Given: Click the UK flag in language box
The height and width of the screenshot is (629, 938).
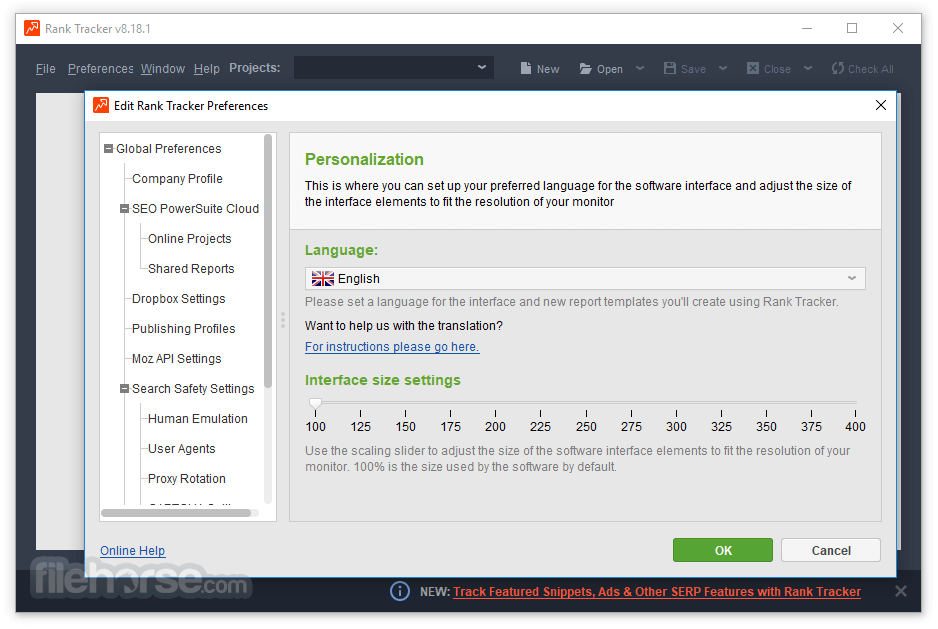Looking at the screenshot, I should pyautogui.click(x=322, y=279).
